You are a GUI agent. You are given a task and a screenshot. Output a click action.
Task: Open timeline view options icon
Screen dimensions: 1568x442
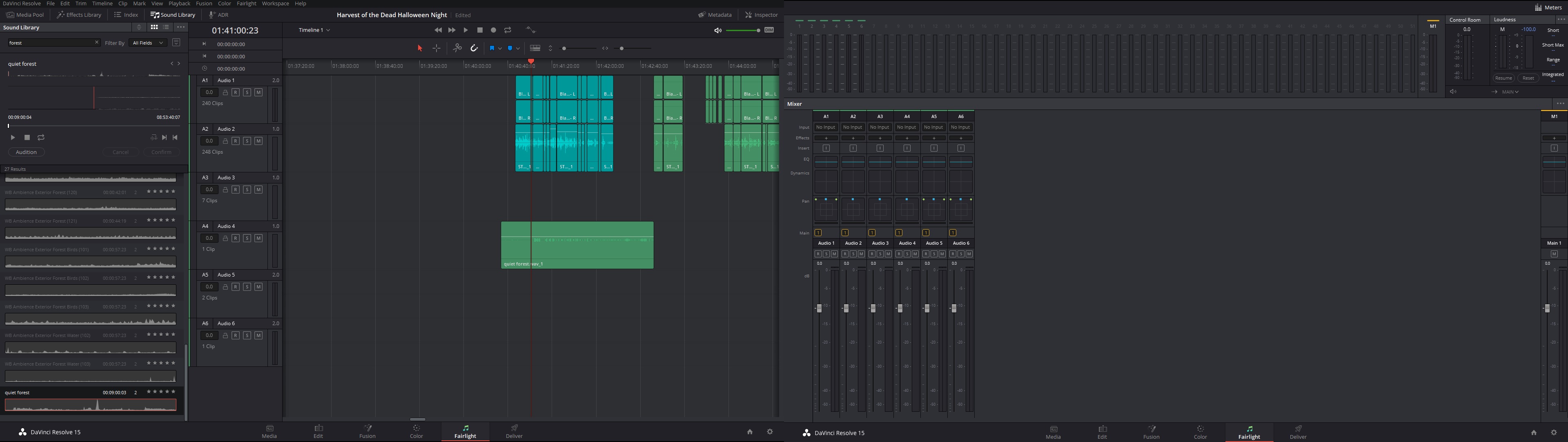point(535,48)
